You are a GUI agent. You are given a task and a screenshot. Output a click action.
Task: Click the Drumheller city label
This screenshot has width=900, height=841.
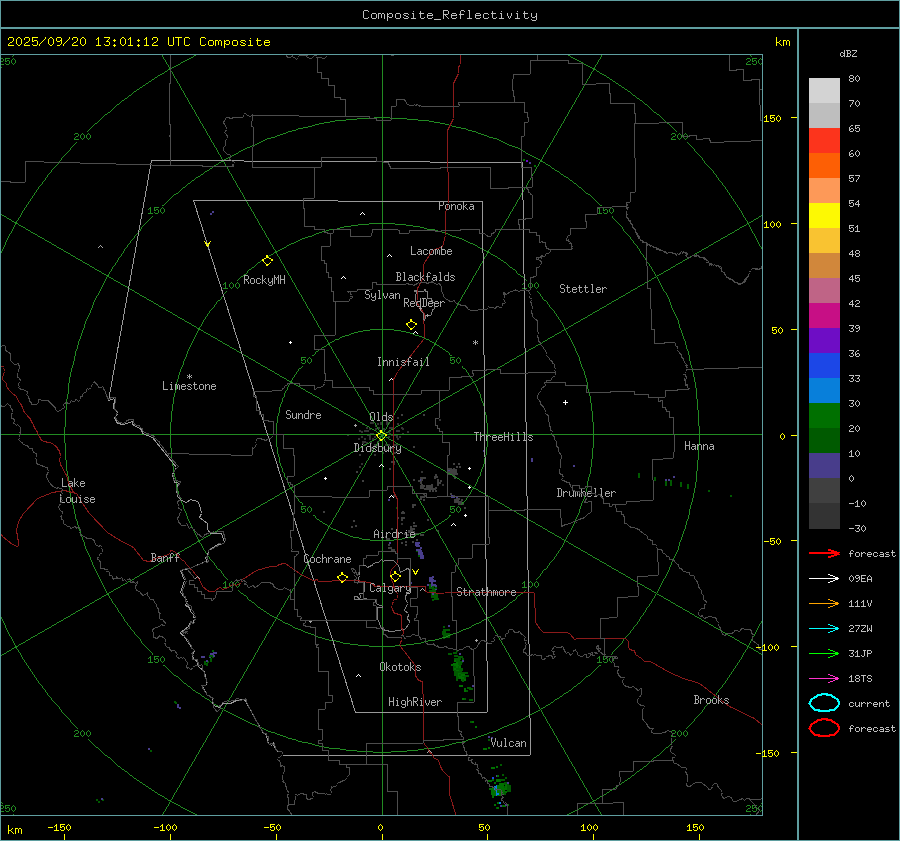click(x=586, y=493)
